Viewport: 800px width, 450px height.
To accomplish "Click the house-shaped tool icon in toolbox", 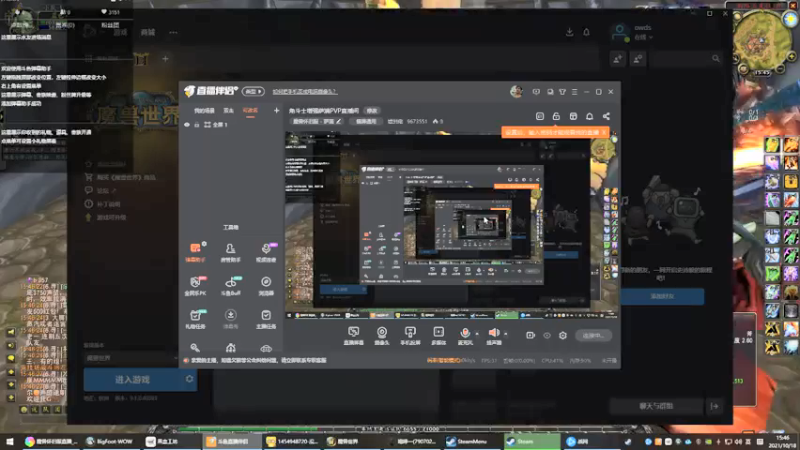I will pos(231,348).
